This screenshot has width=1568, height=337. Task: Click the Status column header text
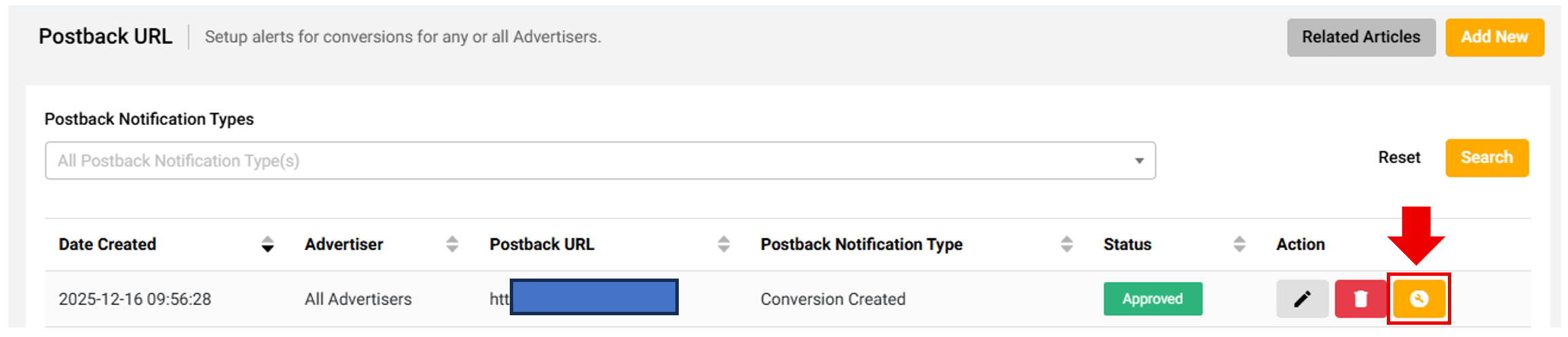pos(1127,245)
